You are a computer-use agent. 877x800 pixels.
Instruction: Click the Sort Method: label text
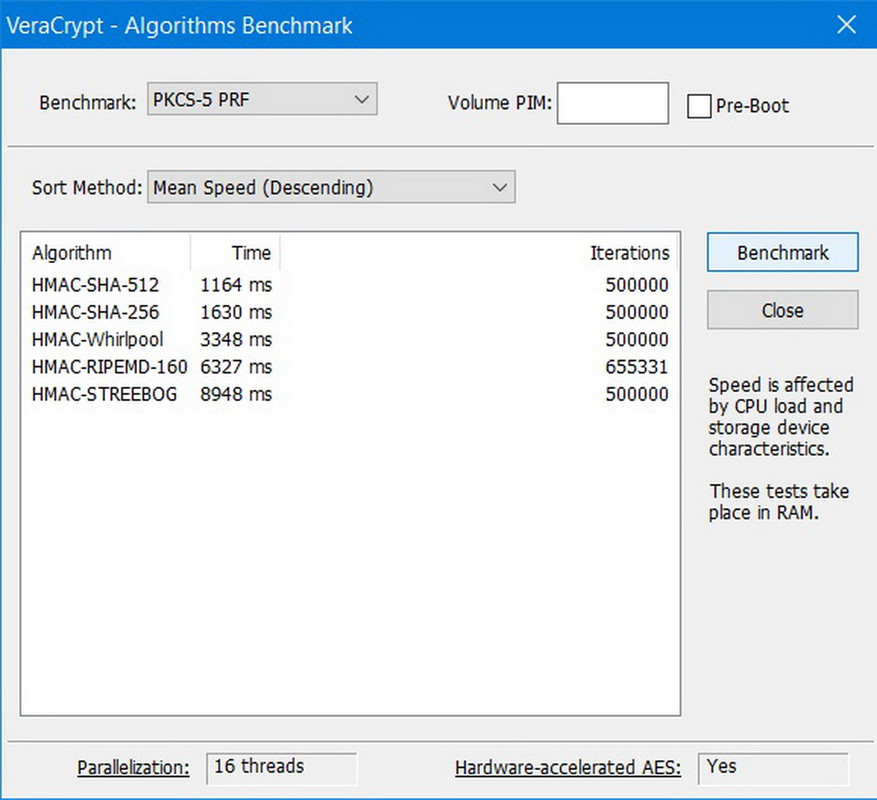pos(87,187)
